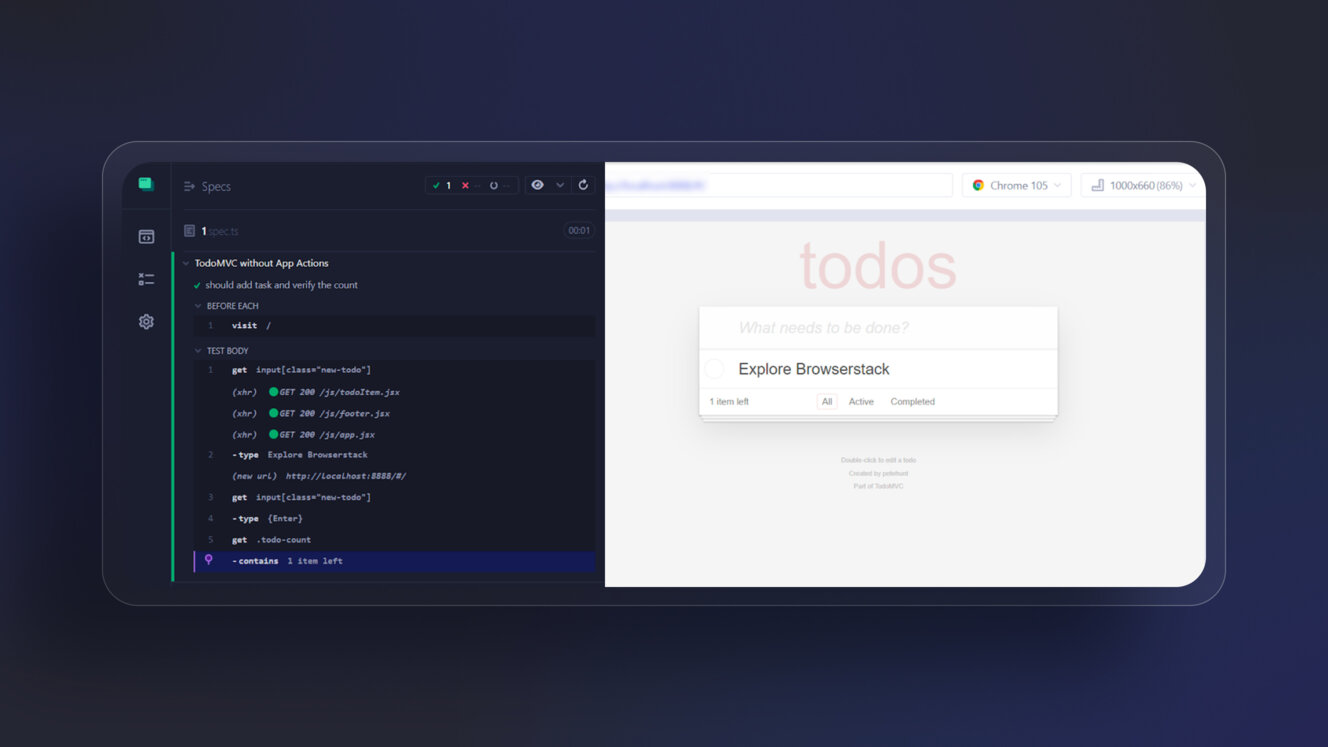The image size is (1328, 747).
Task: Collapse the TEST BODY section
Action: click(x=198, y=351)
